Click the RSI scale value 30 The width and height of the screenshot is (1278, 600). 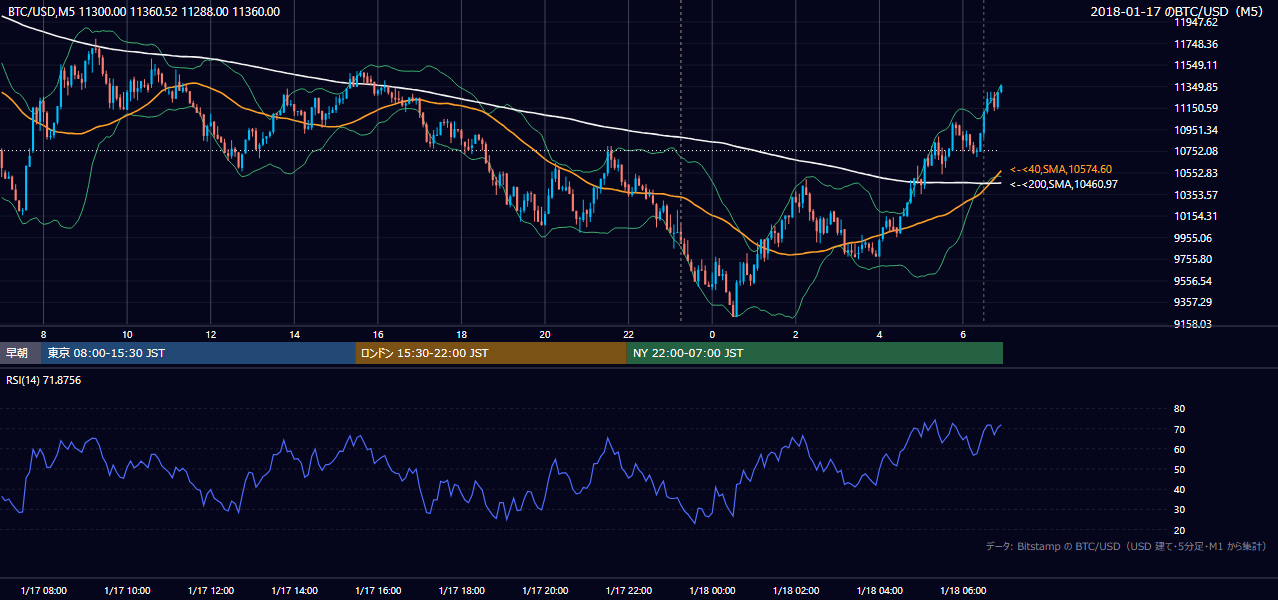pos(1179,510)
